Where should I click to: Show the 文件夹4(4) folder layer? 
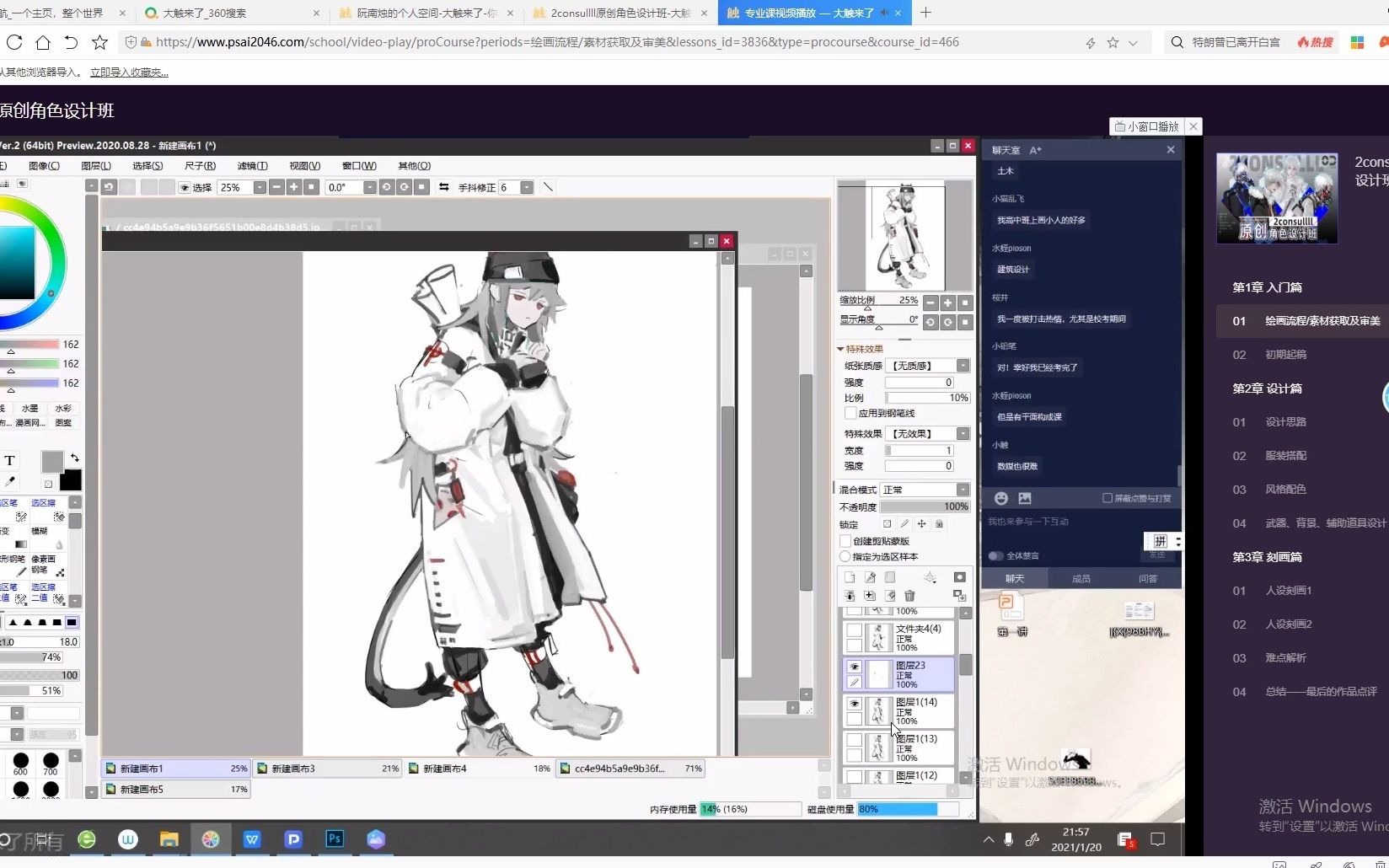coord(854,630)
